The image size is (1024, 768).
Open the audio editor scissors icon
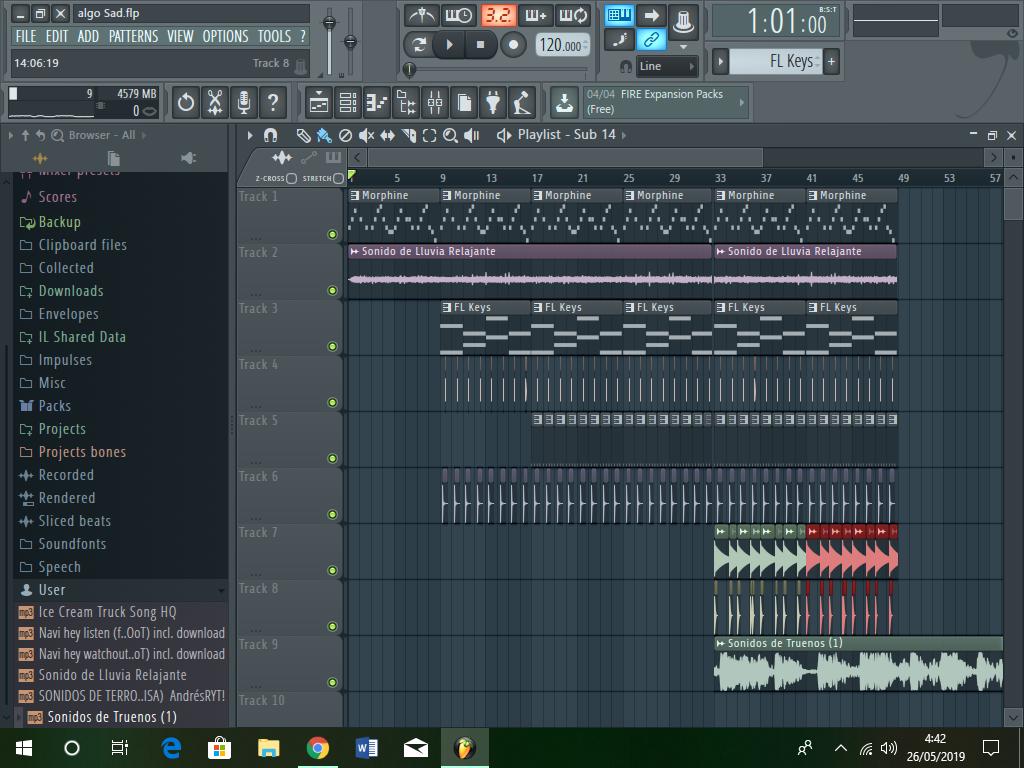pyautogui.click(x=215, y=103)
